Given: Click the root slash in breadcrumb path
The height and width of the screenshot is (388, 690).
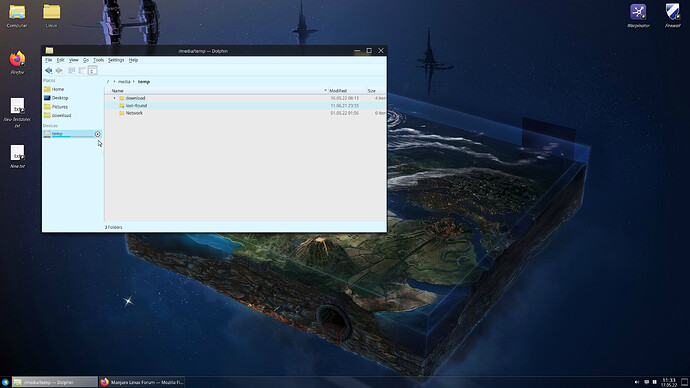Looking at the screenshot, I should [108, 82].
